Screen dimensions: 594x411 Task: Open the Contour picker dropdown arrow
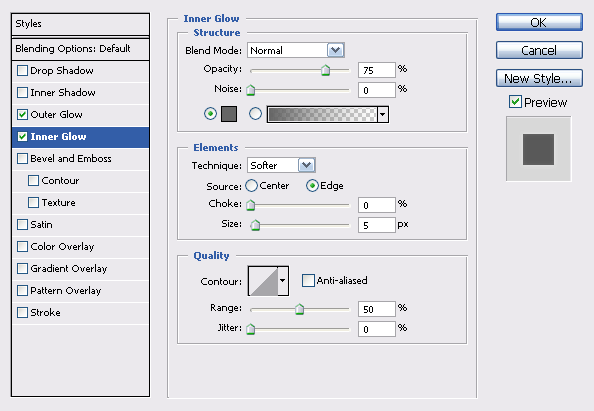[283, 281]
